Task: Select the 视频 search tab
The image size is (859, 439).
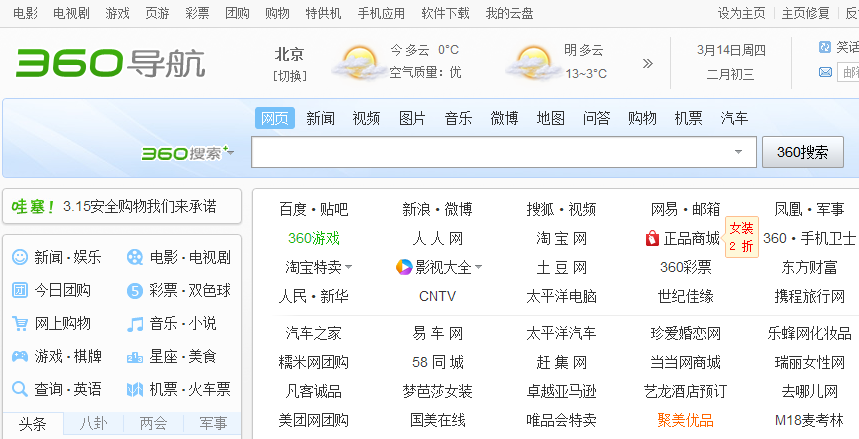Action: (x=366, y=118)
